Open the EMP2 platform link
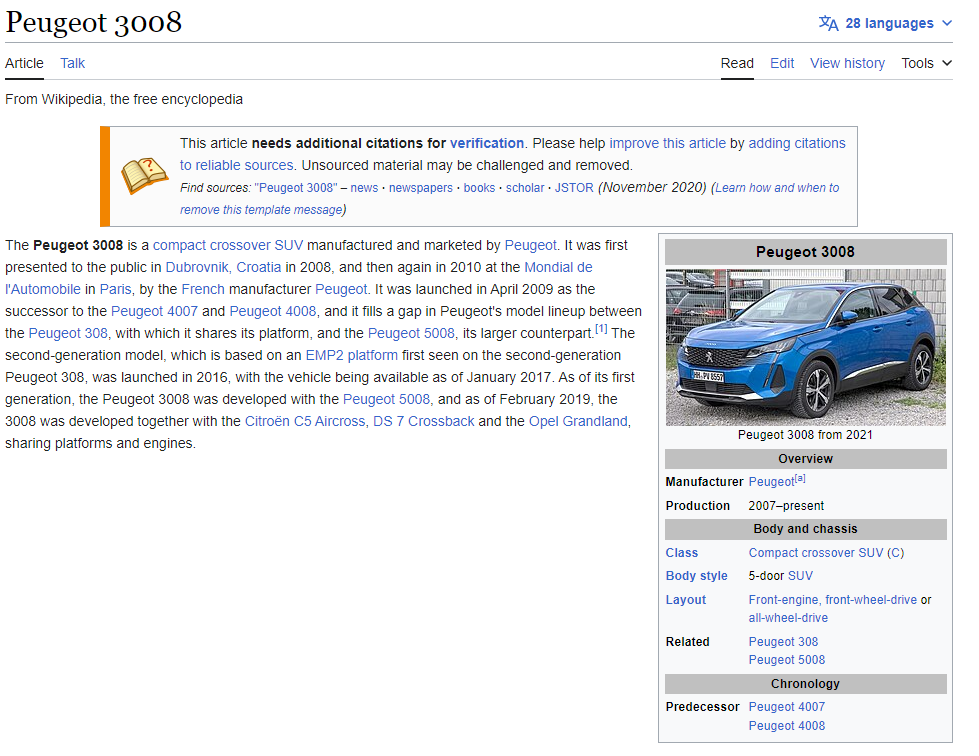 (x=352, y=355)
